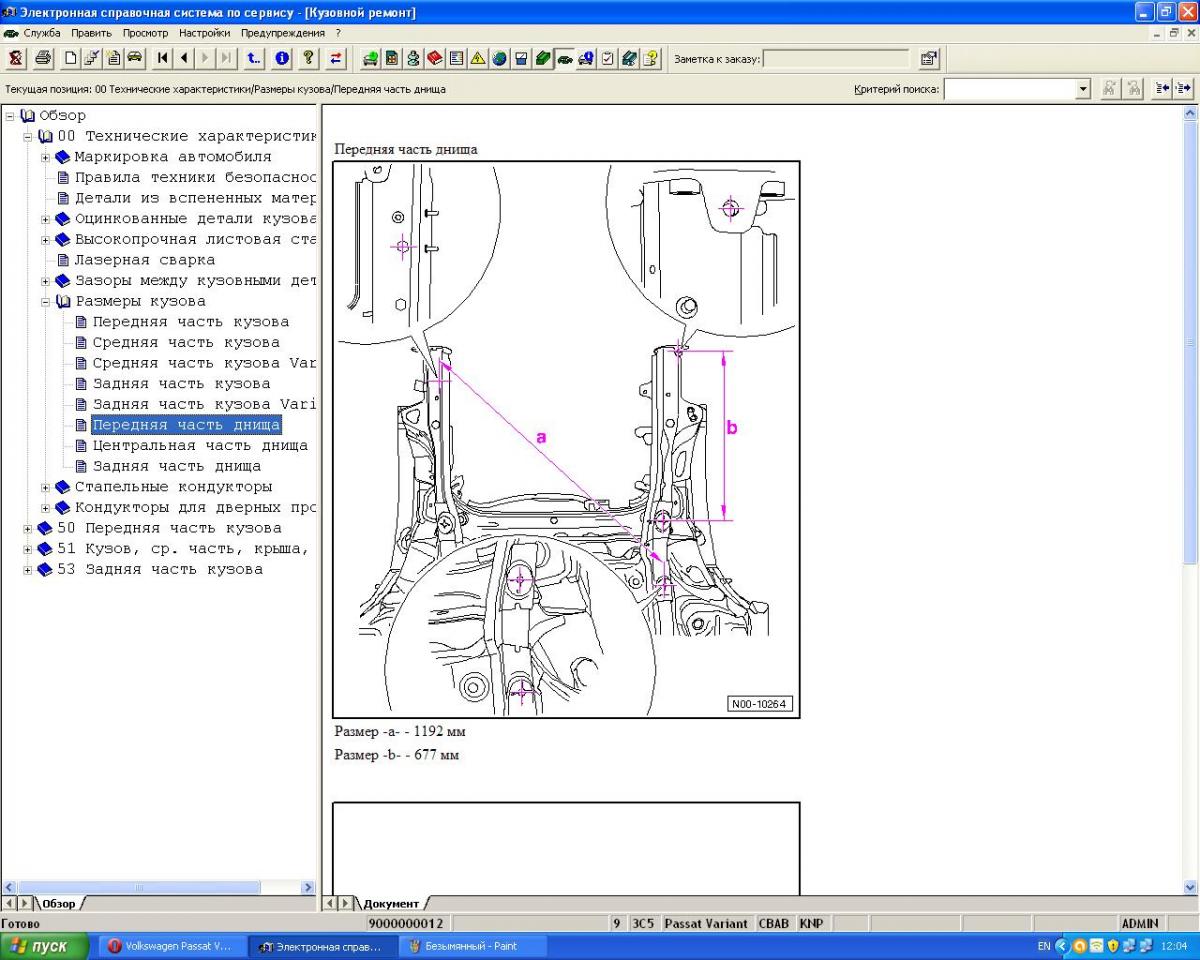1200x960 pixels.
Task: Click the printer icon in toolbar
Action: 43,59
